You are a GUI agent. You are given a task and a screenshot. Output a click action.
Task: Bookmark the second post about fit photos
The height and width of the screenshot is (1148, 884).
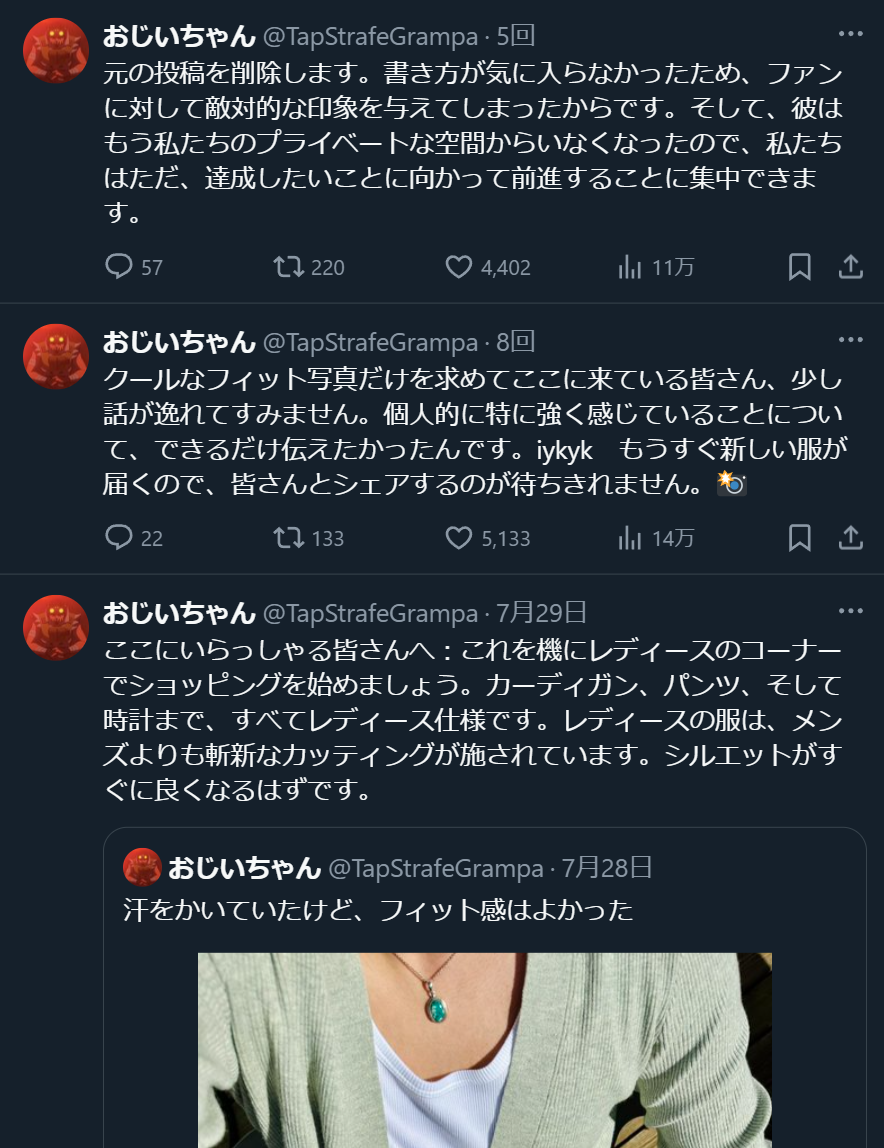click(x=799, y=538)
